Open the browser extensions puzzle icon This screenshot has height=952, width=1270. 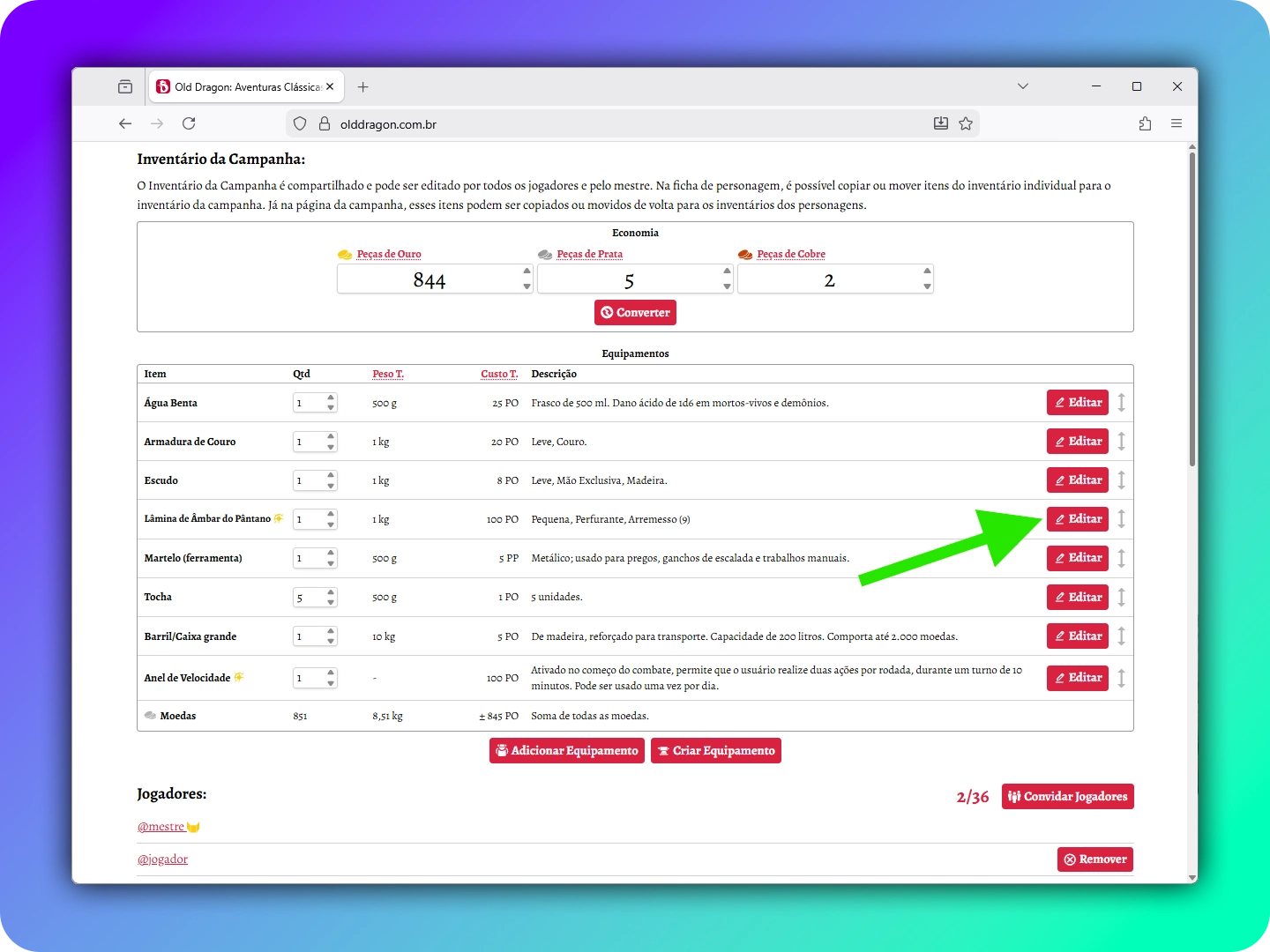(1145, 123)
